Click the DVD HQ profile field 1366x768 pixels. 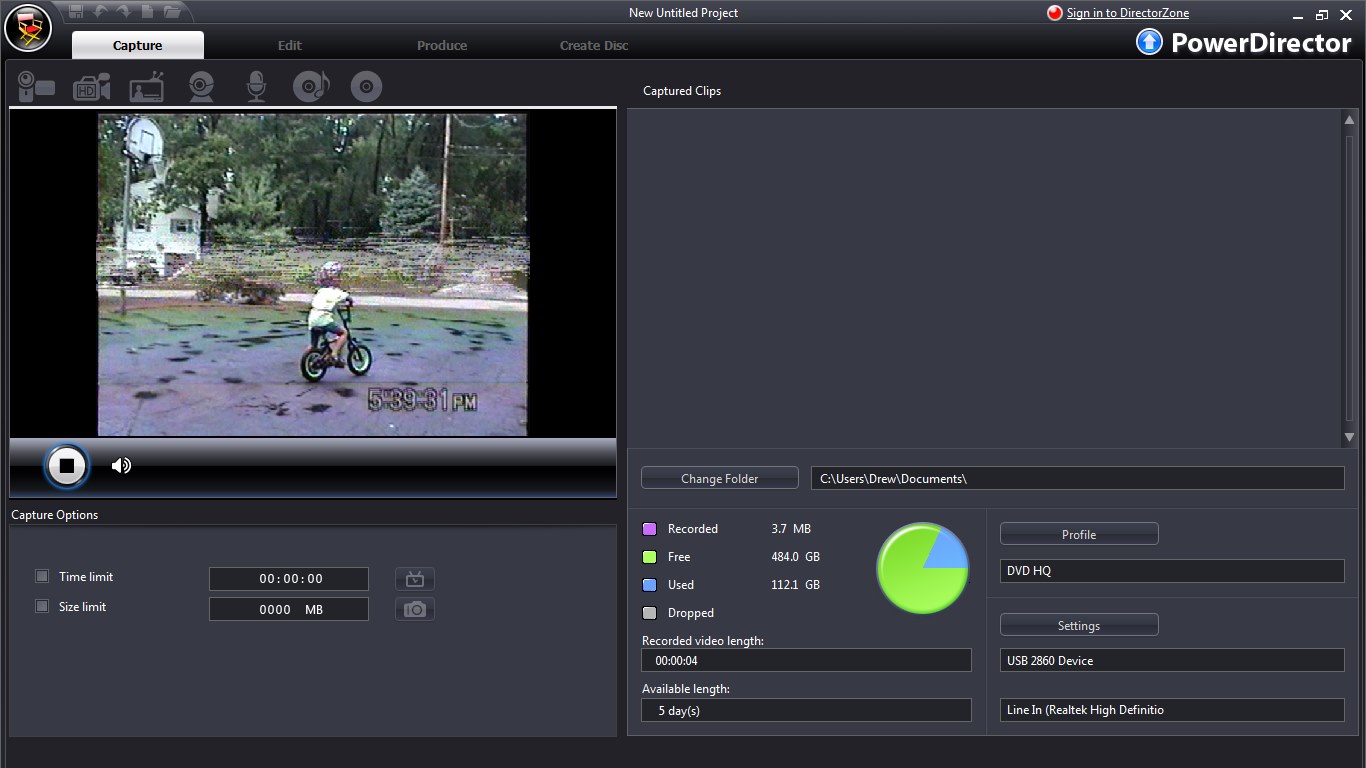[1172, 570]
